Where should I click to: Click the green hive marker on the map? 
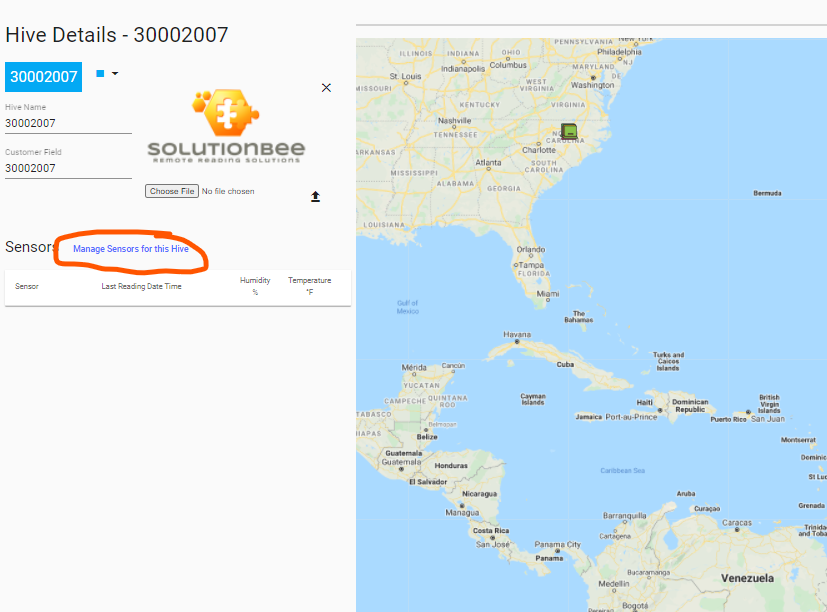(569, 130)
